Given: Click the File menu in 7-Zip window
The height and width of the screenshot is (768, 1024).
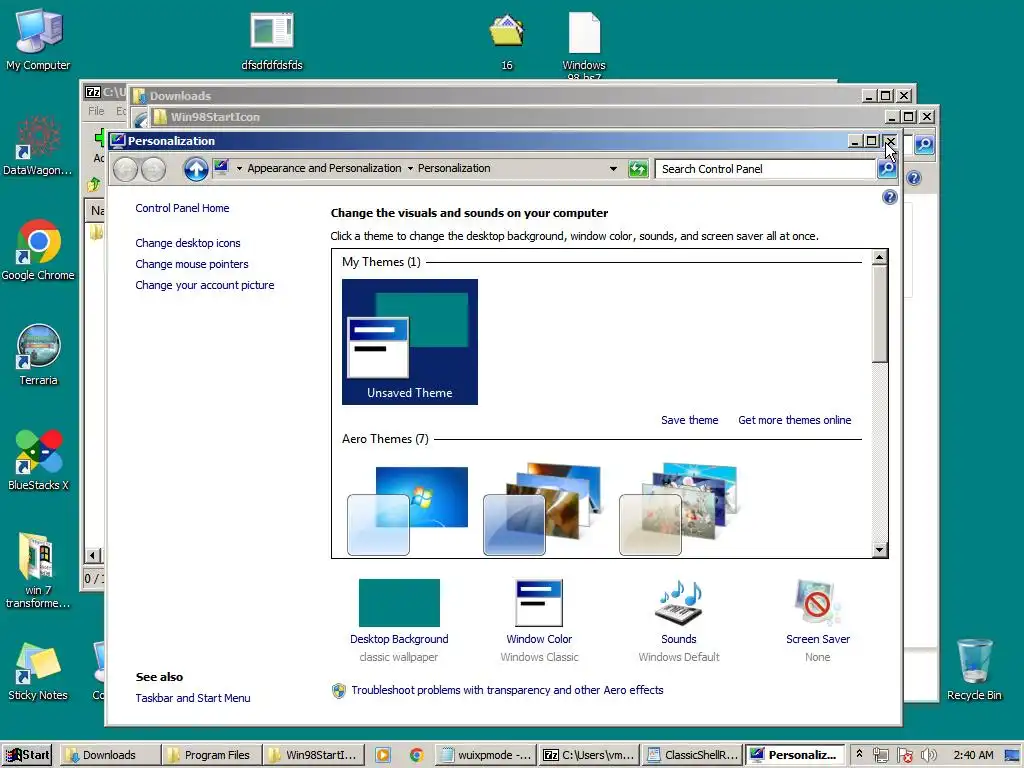Looking at the screenshot, I should [96, 111].
